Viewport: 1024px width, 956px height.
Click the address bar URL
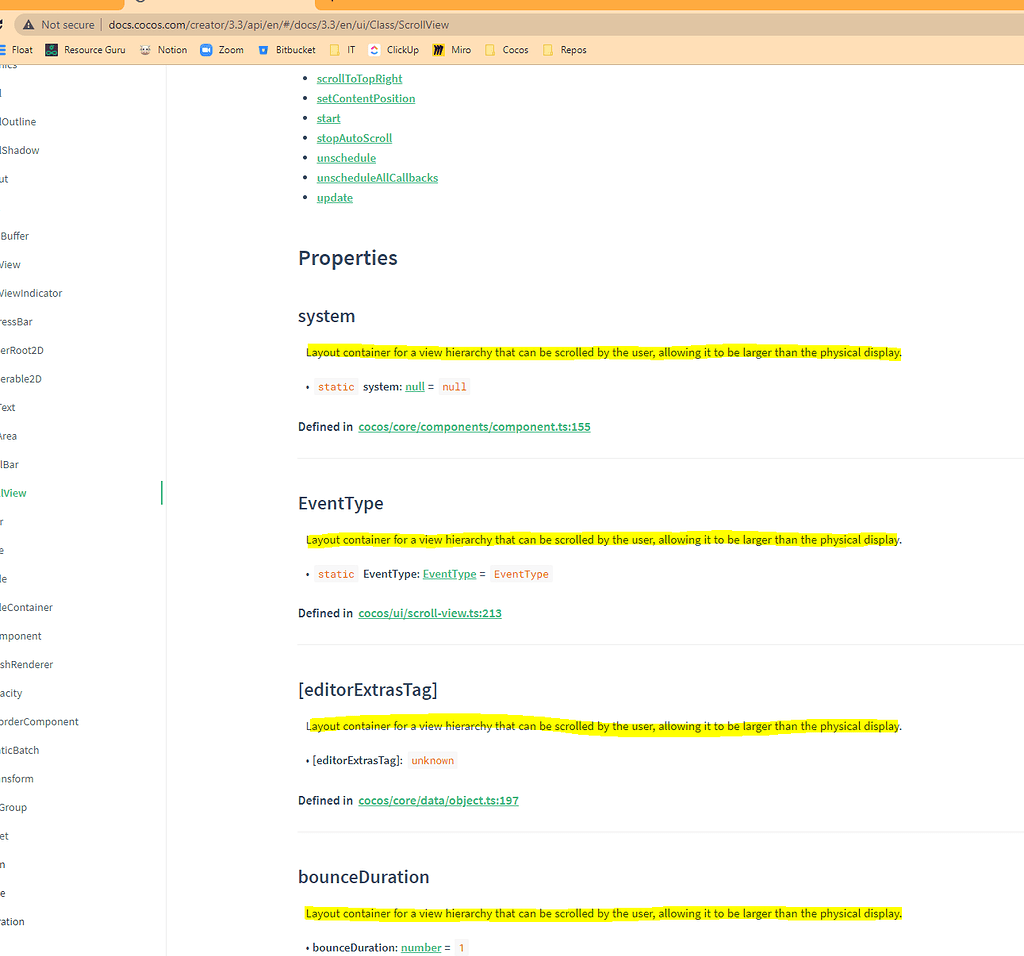pyautogui.click(x=279, y=25)
